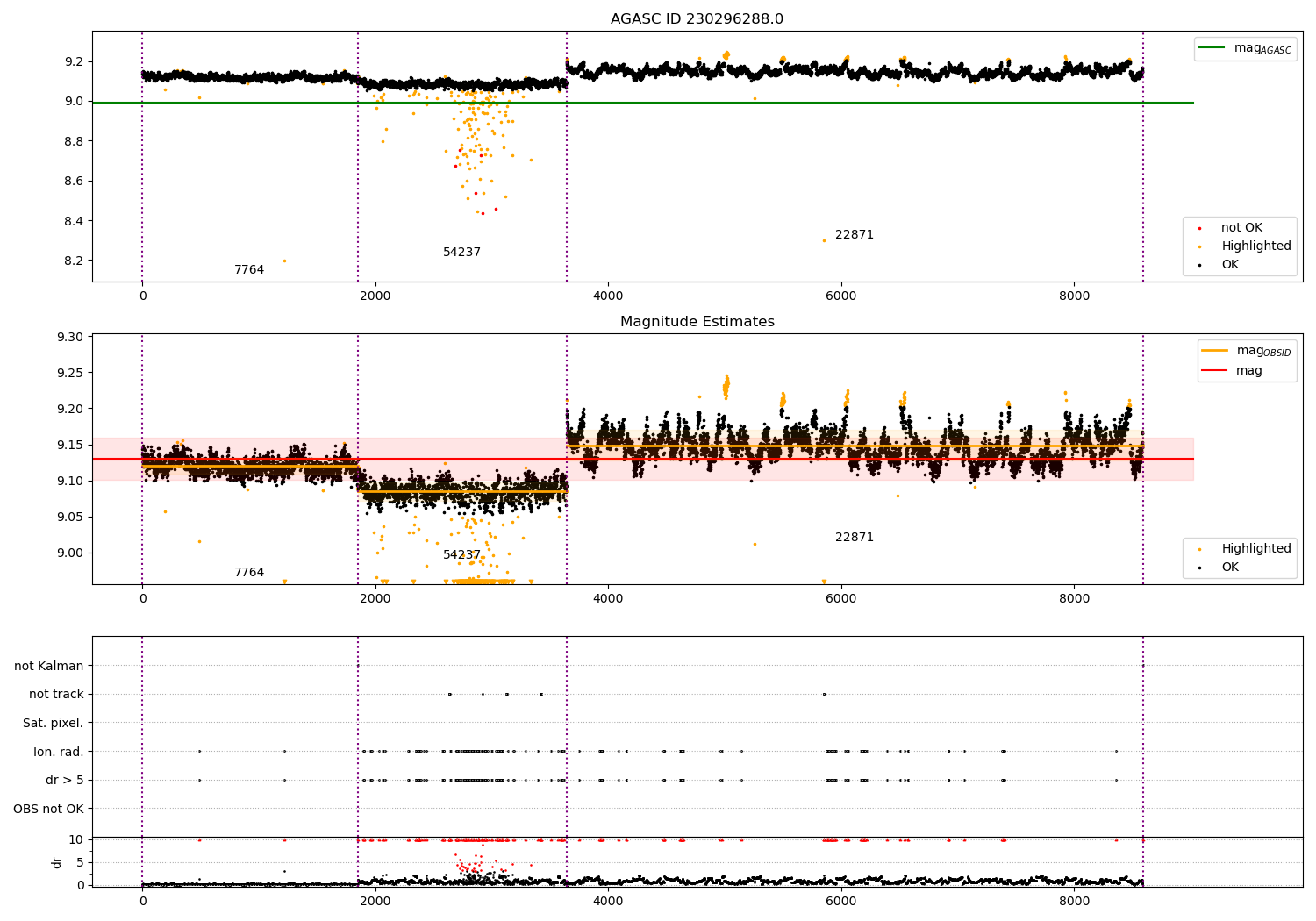The height and width of the screenshot is (921, 1316).
Task: Click the 9.30 y-axis tick label
Action: (x=69, y=337)
